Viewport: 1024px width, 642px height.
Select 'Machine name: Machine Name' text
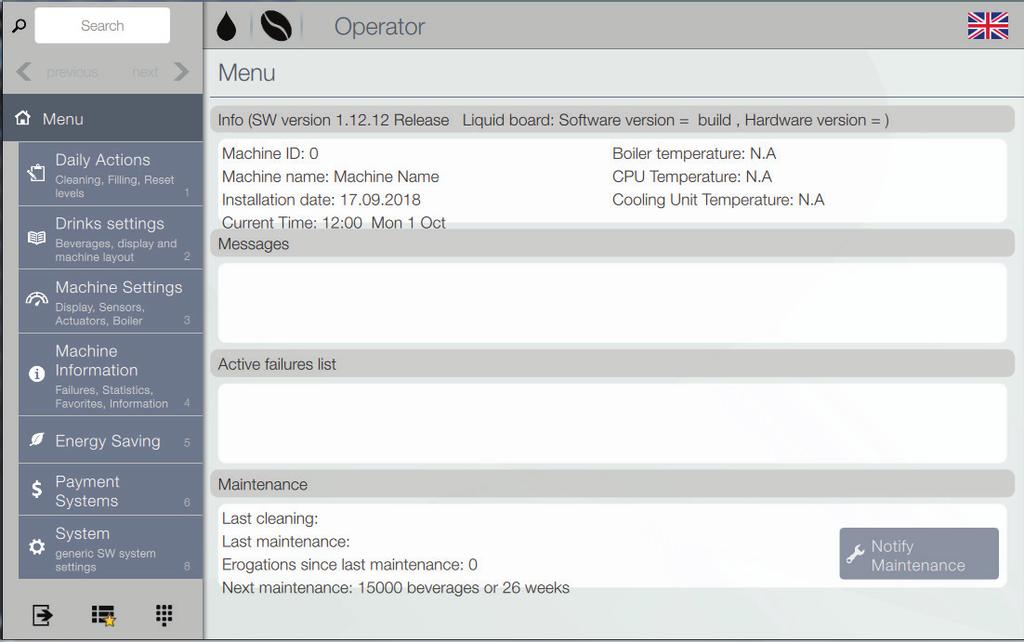pos(330,176)
